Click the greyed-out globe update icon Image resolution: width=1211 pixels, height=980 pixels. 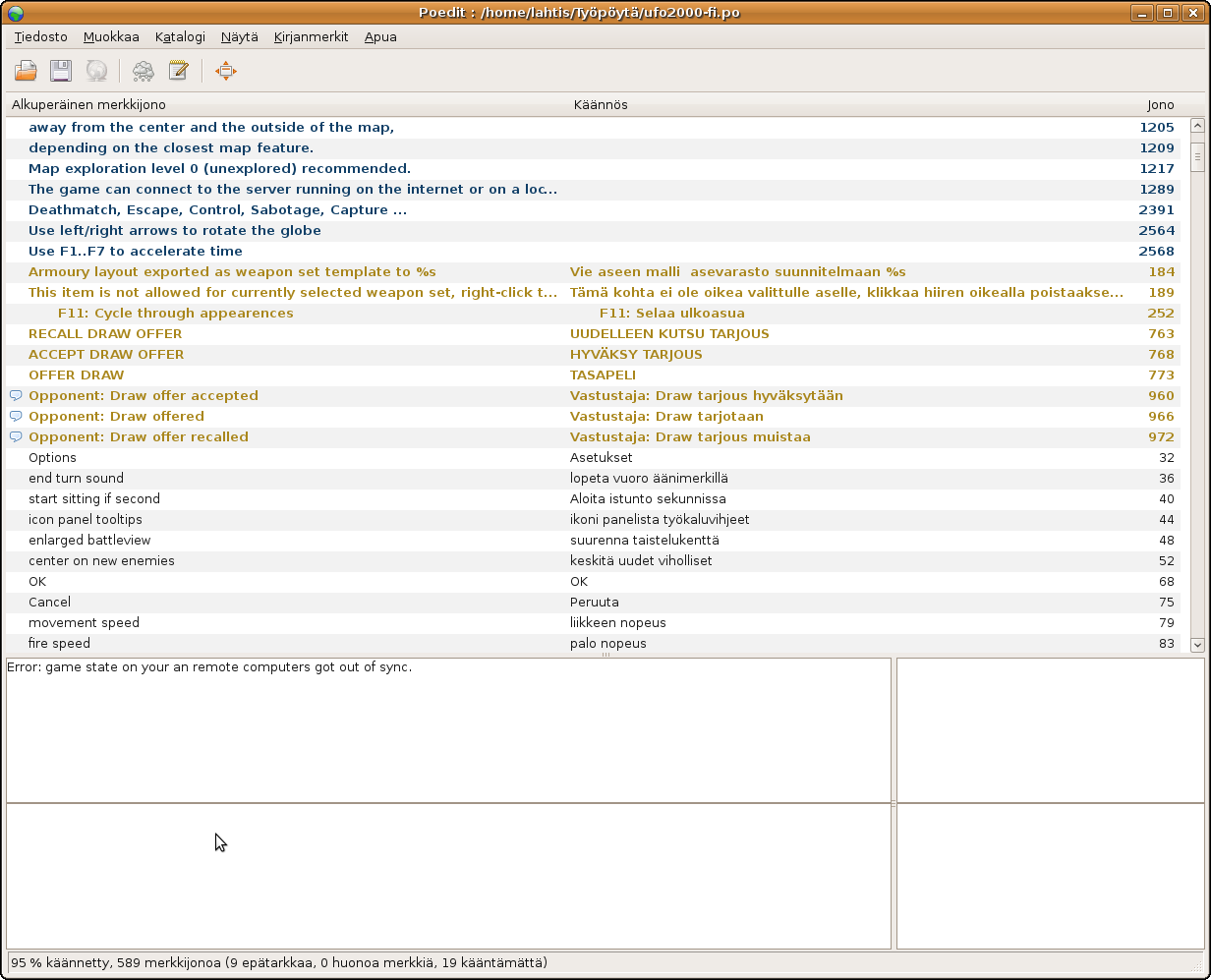[95, 71]
